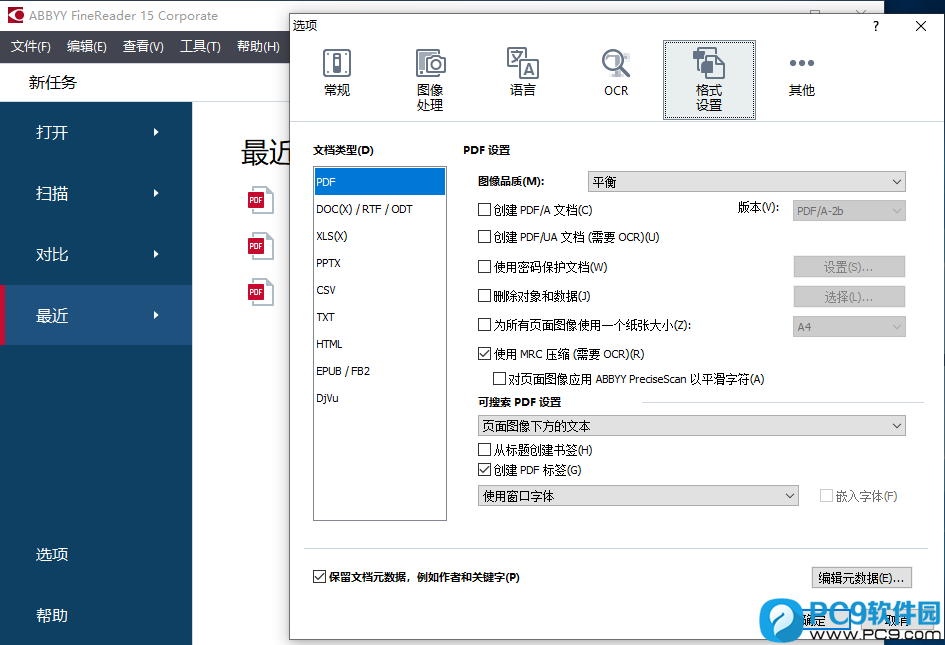Select DjVu in the document type list

pos(380,398)
